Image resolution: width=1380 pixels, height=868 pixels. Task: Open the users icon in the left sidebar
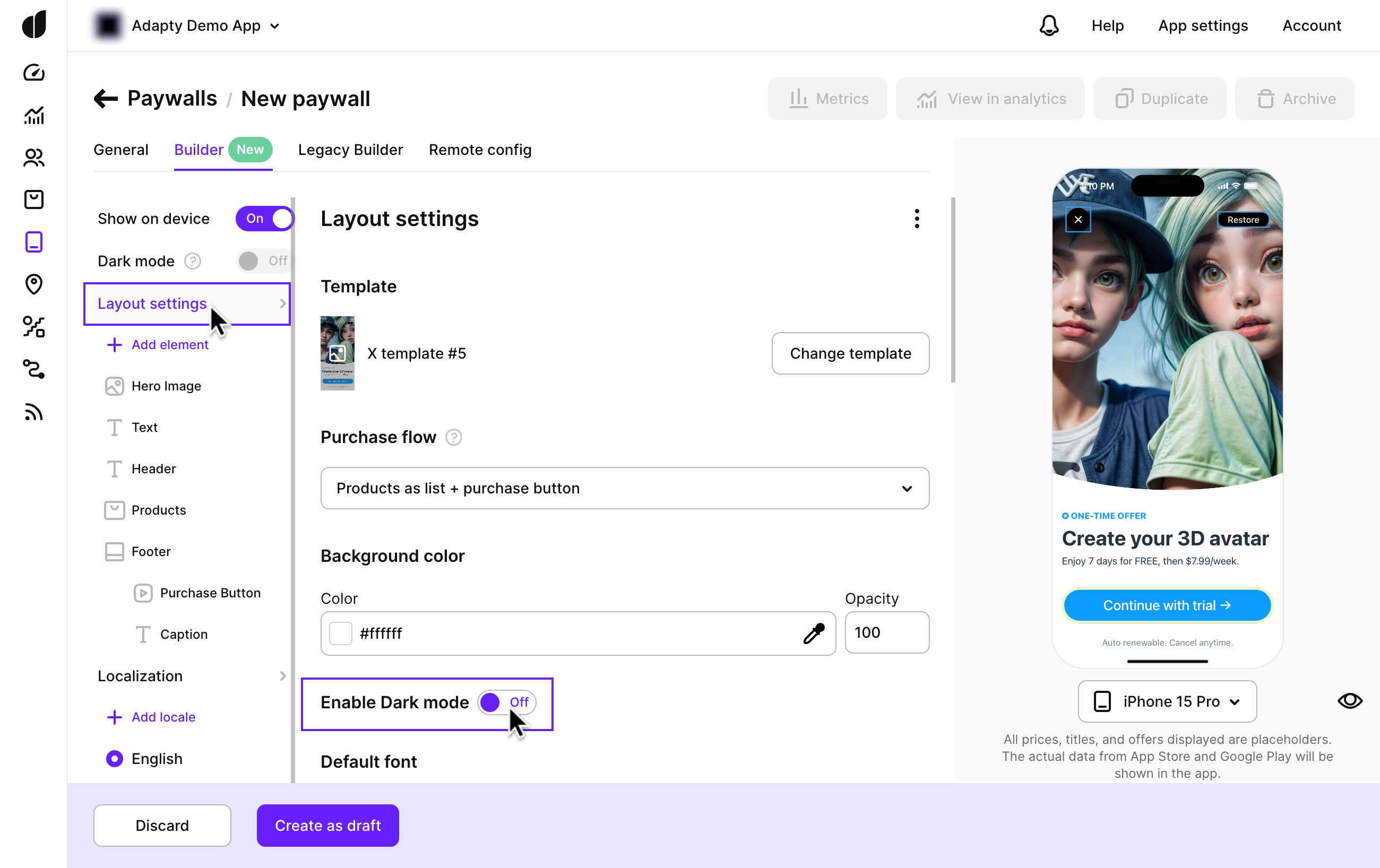click(x=34, y=157)
